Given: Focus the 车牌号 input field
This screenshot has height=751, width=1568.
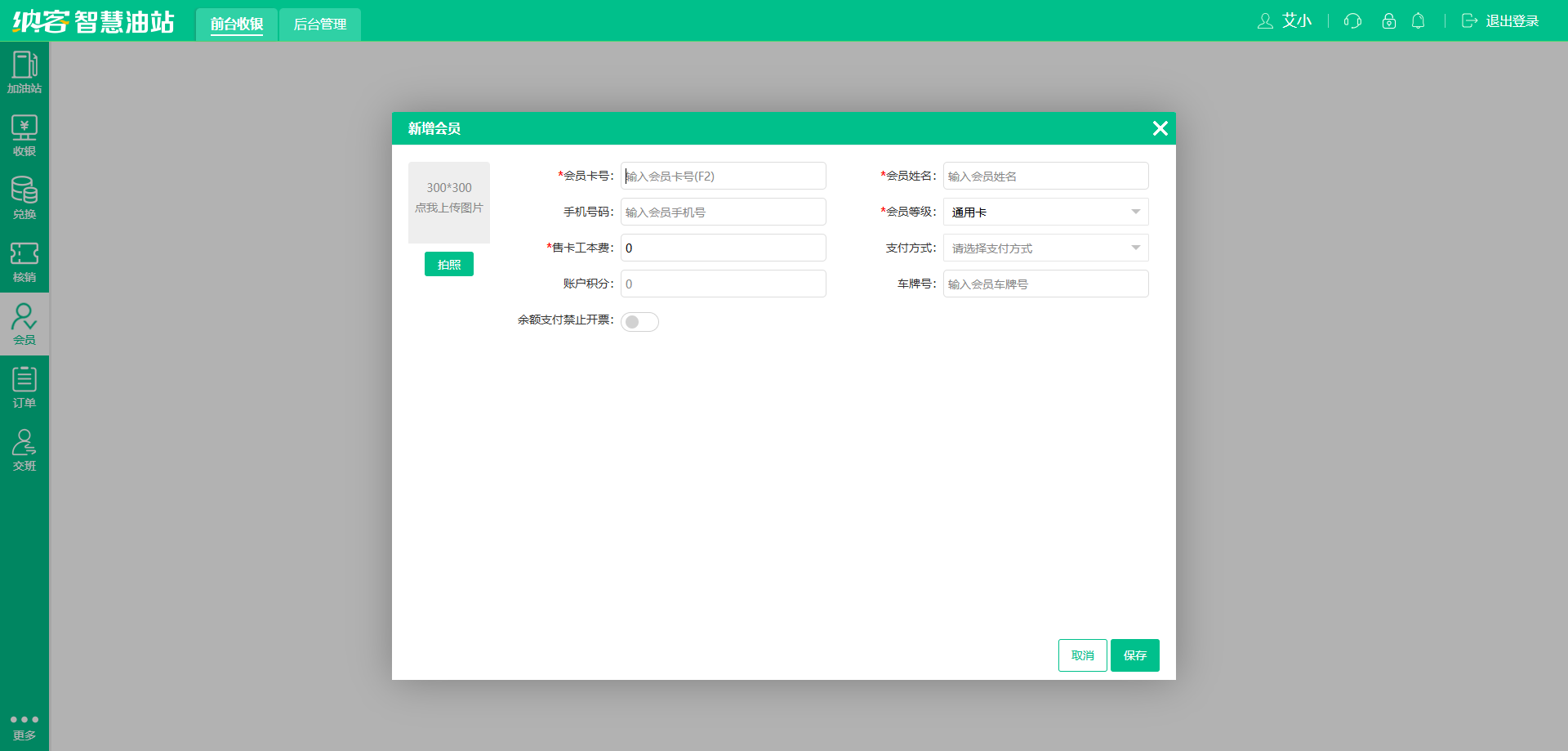Looking at the screenshot, I should click(x=1045, y=284).
